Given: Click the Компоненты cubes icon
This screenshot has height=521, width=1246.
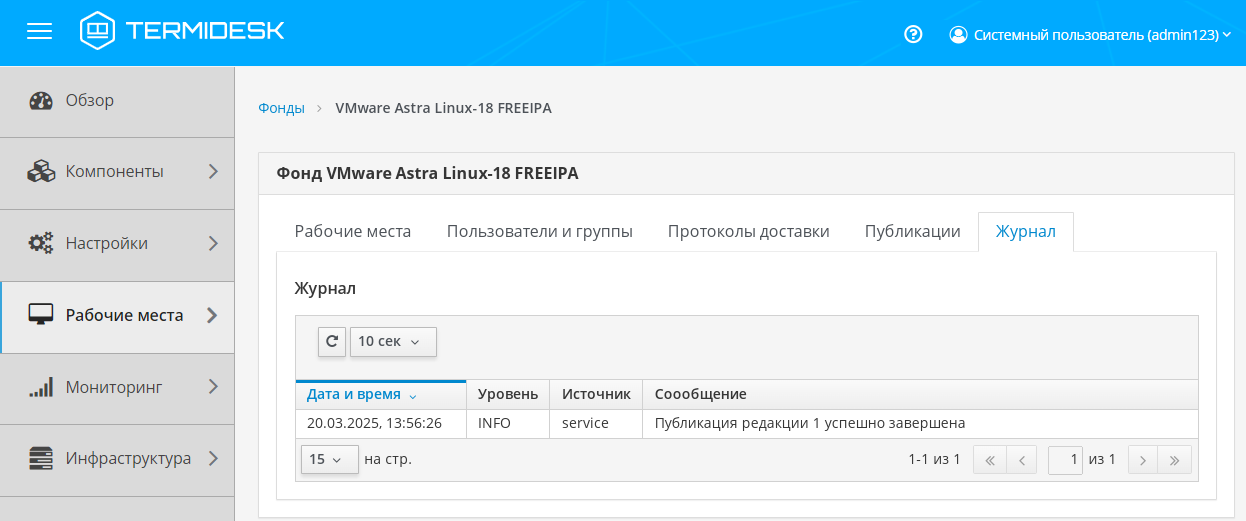Looking at the screenshot, I should click(41, 171).
